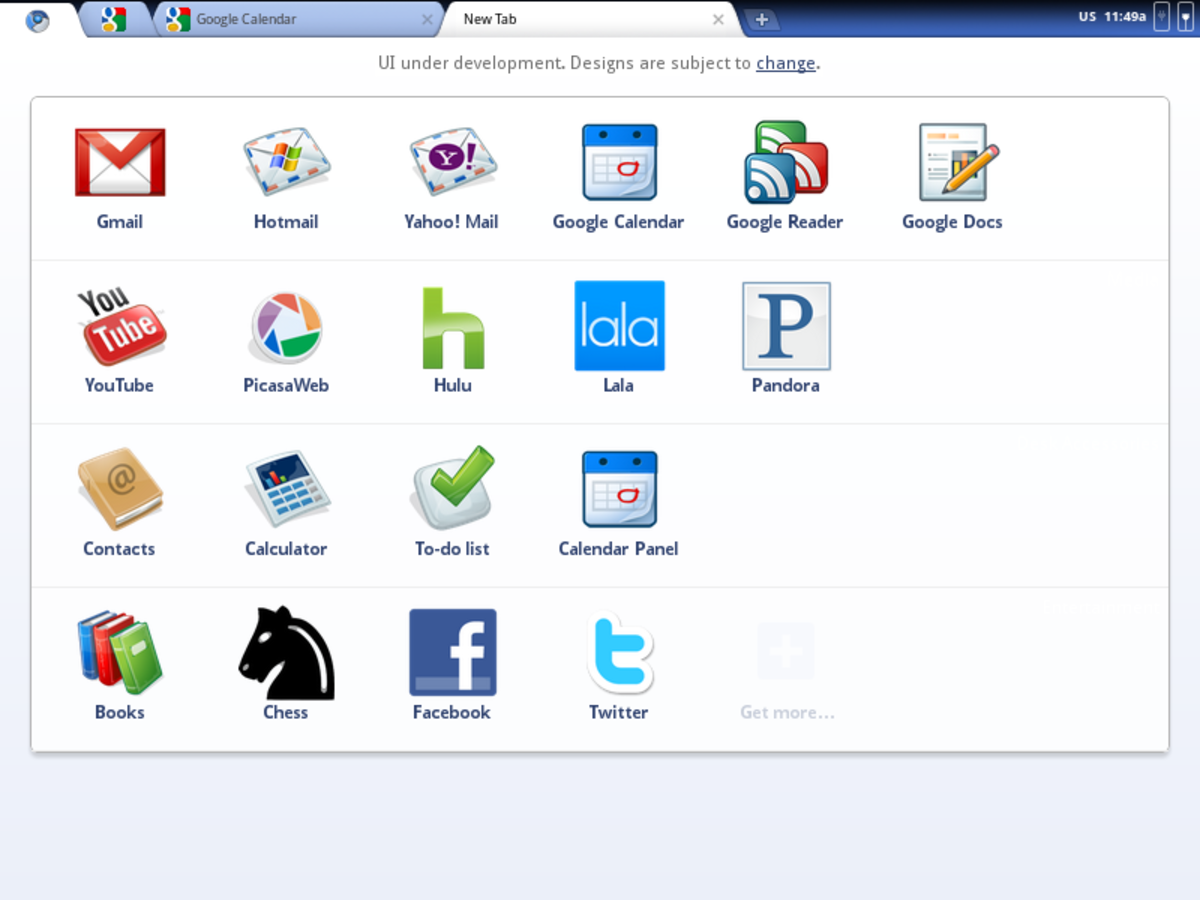Open the Yahoo! Mail envelope icon

click(453, 162)
